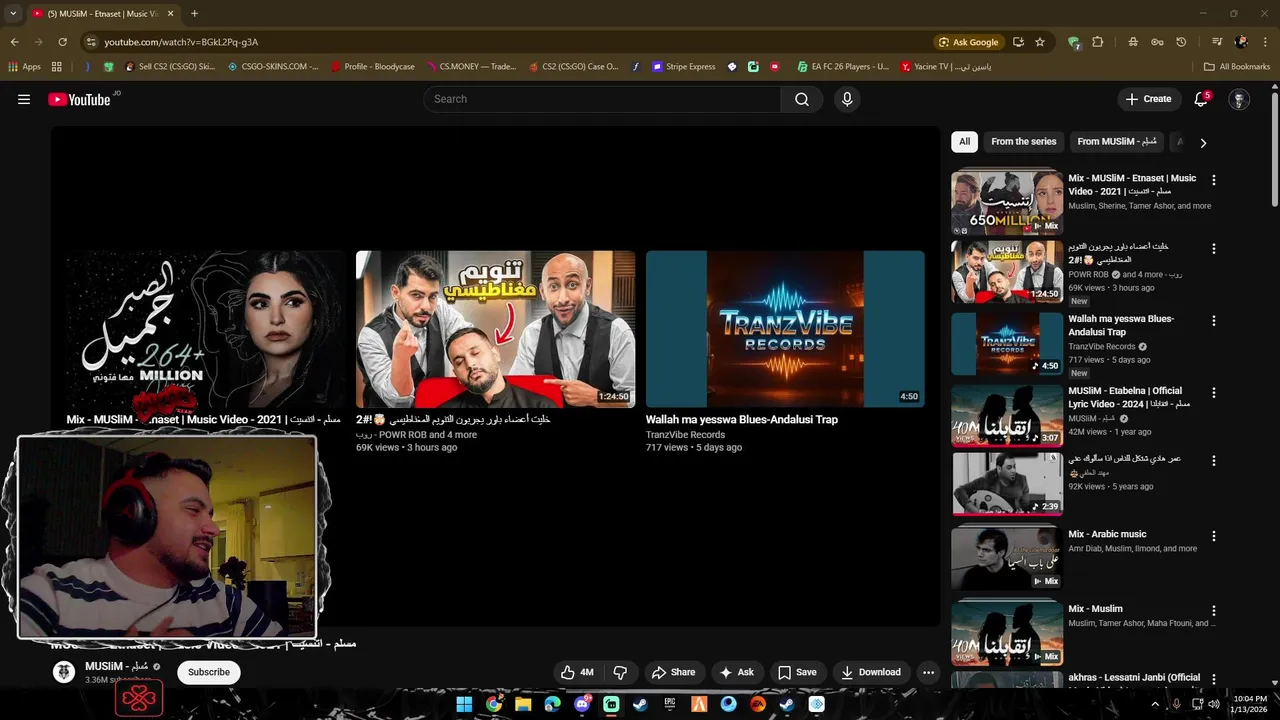Viewport: 1280px width, 720px height.
Task: Open the sidebar Etabelna video thumbnail
Action: click(1006, 416)
